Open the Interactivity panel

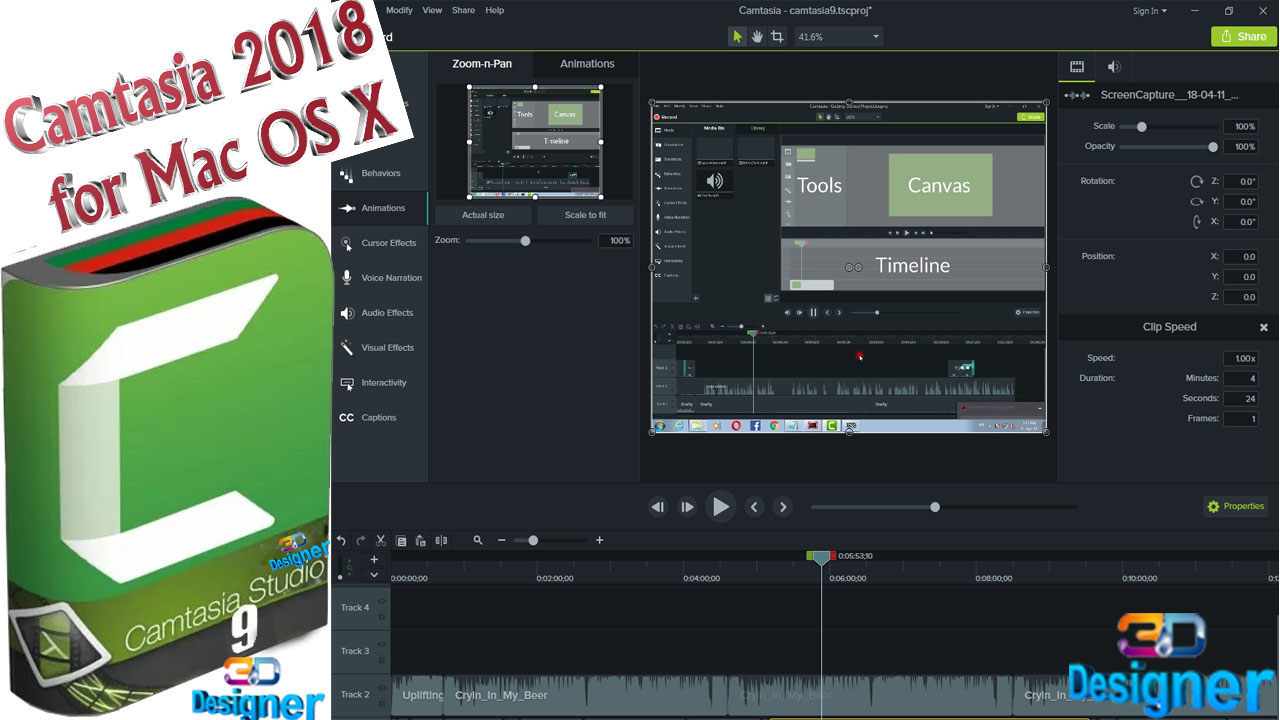pyautogui.click(x=379, y=383)
